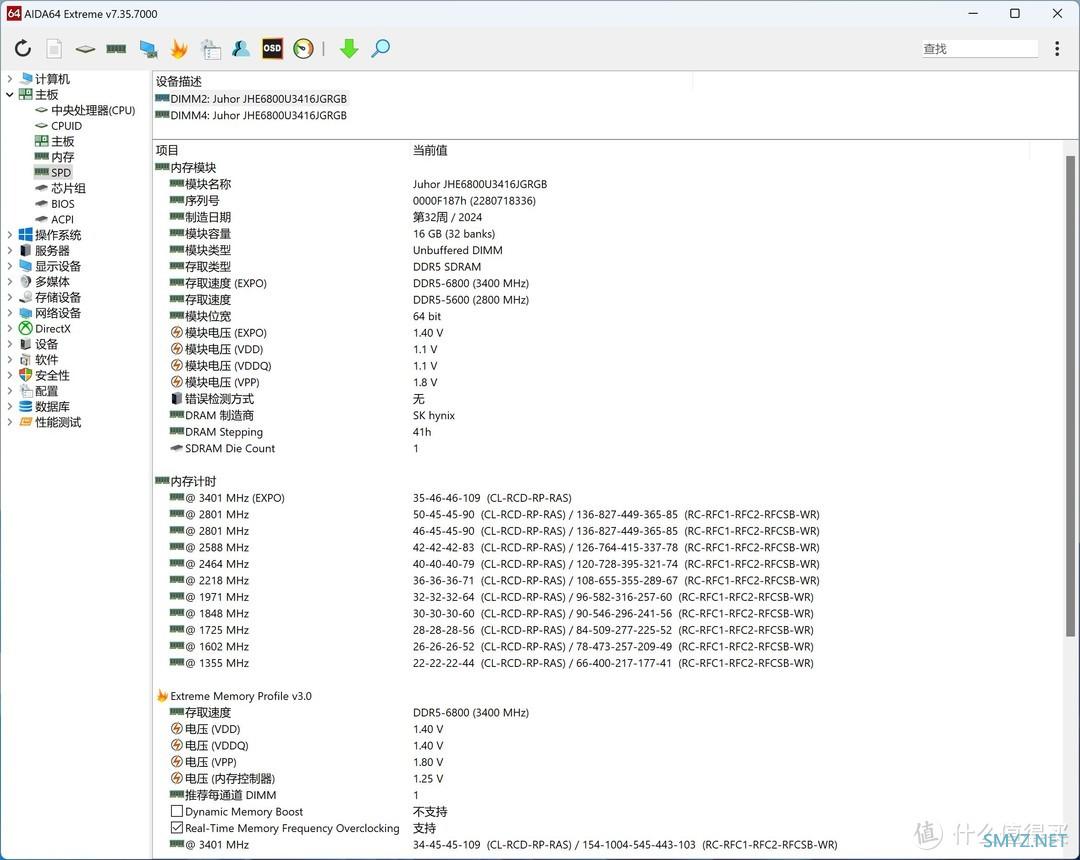Screen dimensions: 1080x860
Task: Select 内存 under 主板
Action: tap(63, 157)
